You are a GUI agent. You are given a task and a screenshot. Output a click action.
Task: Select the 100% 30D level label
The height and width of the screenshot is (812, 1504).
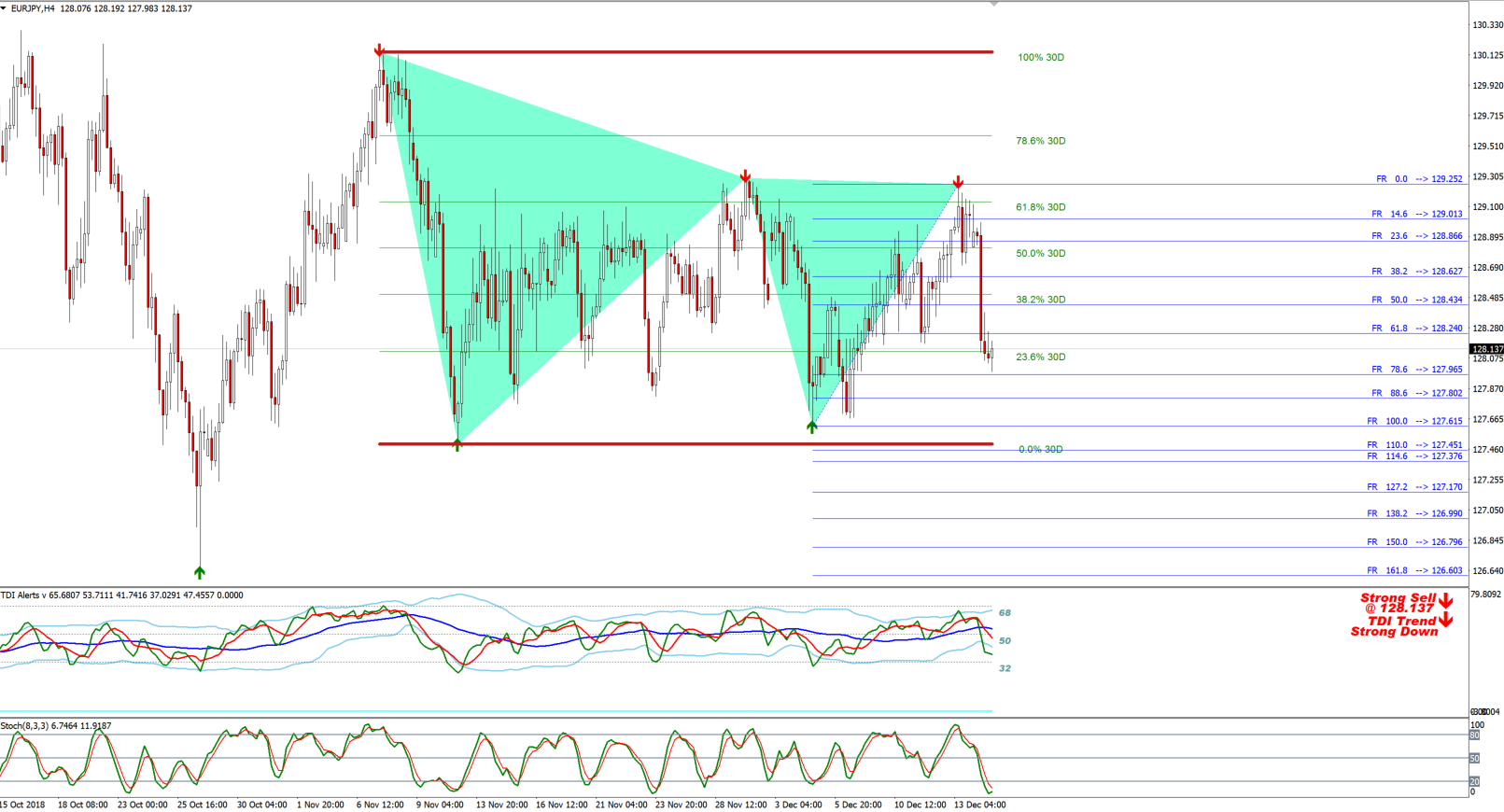point(1041,58)
